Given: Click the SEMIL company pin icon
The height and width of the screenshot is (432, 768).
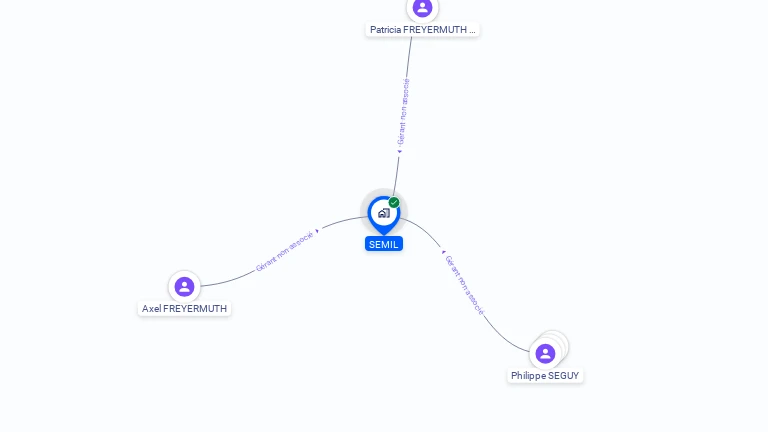Looking at the screenshot, I should click(384, 214).
